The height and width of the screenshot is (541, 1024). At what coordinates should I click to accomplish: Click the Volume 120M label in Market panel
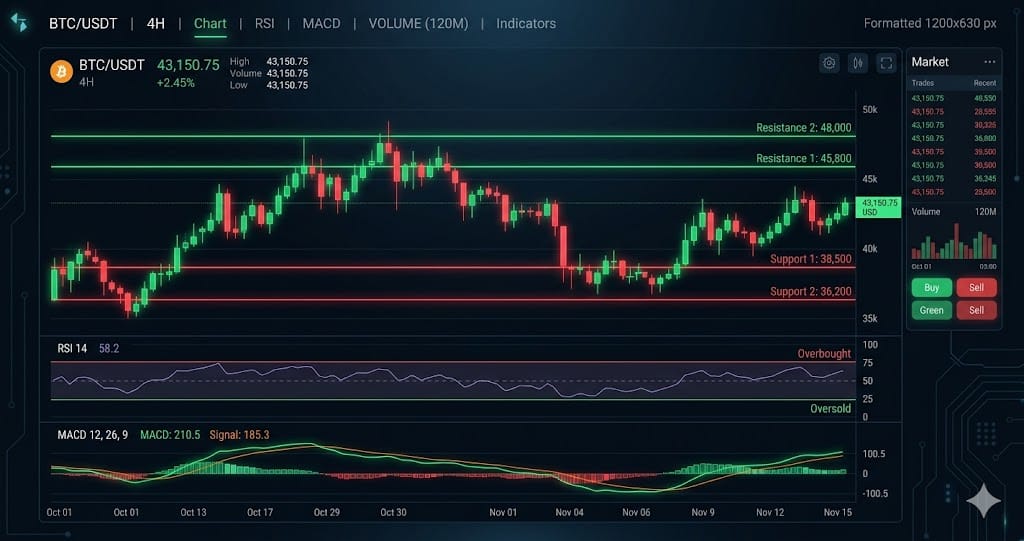(953, 212)
